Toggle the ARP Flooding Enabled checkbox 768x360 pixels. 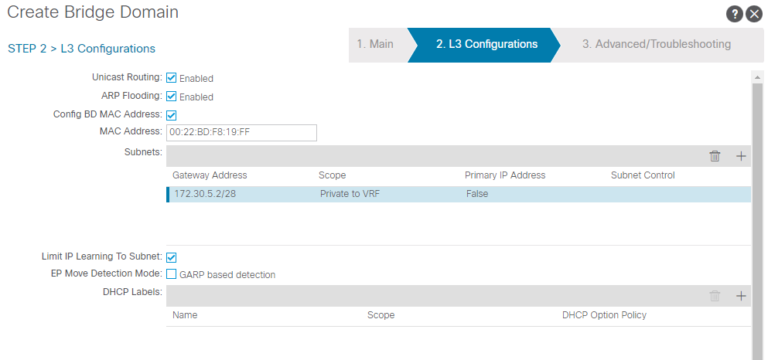pyautogui.click(x=171, y=96)
